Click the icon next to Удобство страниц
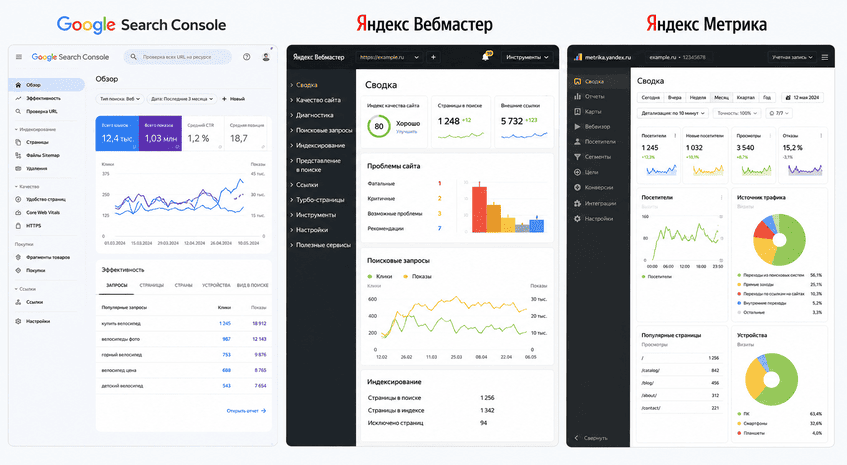Image resolution: width=847 pixels, height=465 pixels. pos(18,199)
